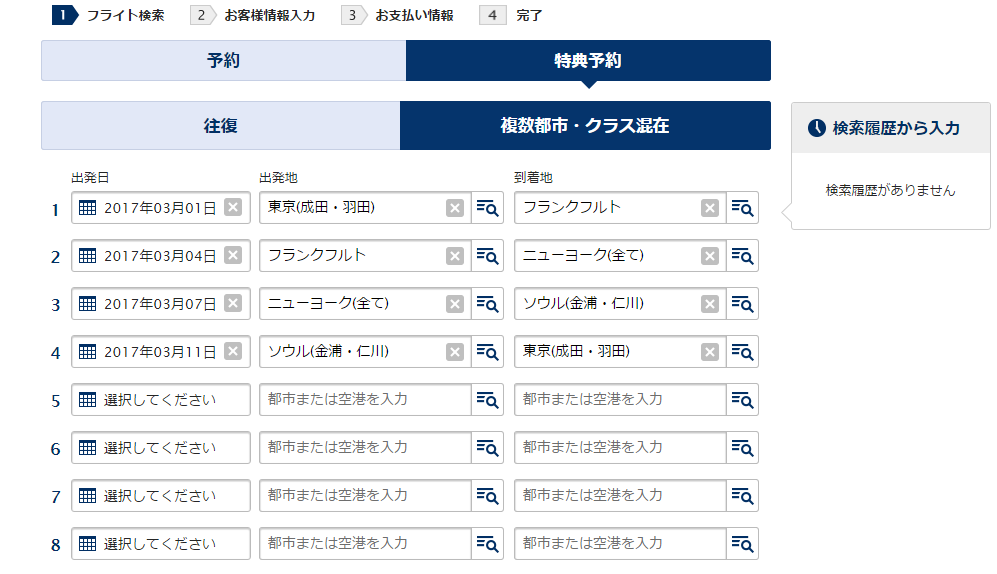
Task: Select the 往復 trip type tab
Action: (221, 125)
